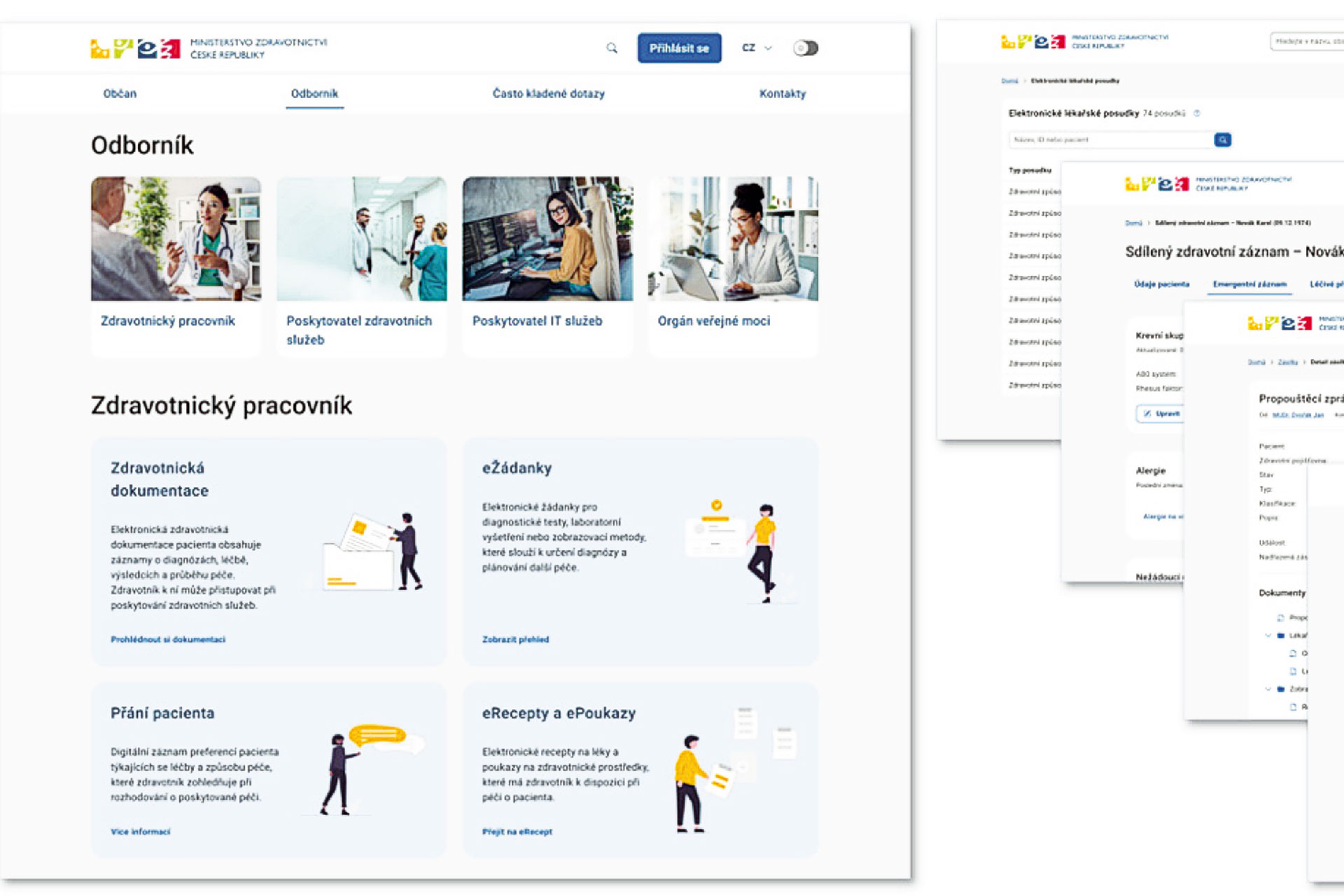Open the Často kladené dotazy menu item

(548, 94)
